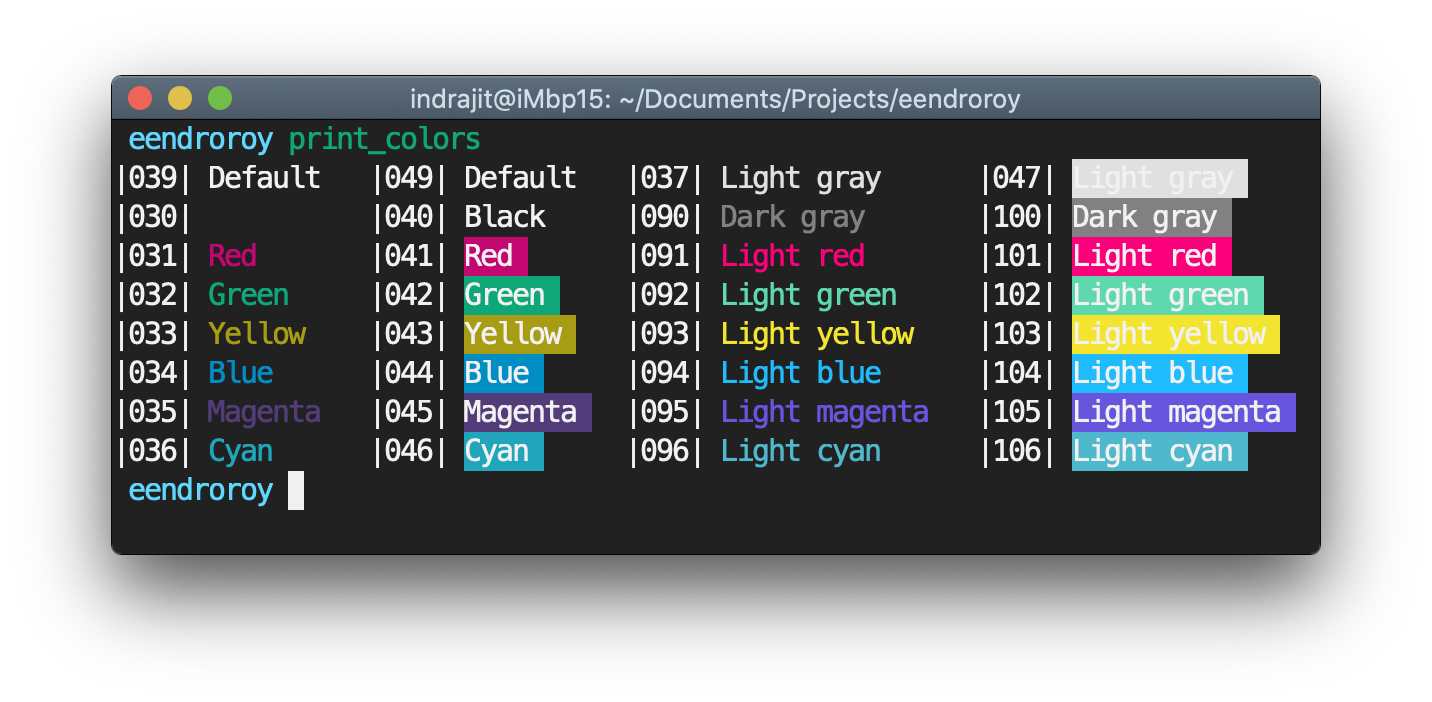Select the code number 040
The height and width of the screenshot is (702, 1432).
tap(408, 217)
